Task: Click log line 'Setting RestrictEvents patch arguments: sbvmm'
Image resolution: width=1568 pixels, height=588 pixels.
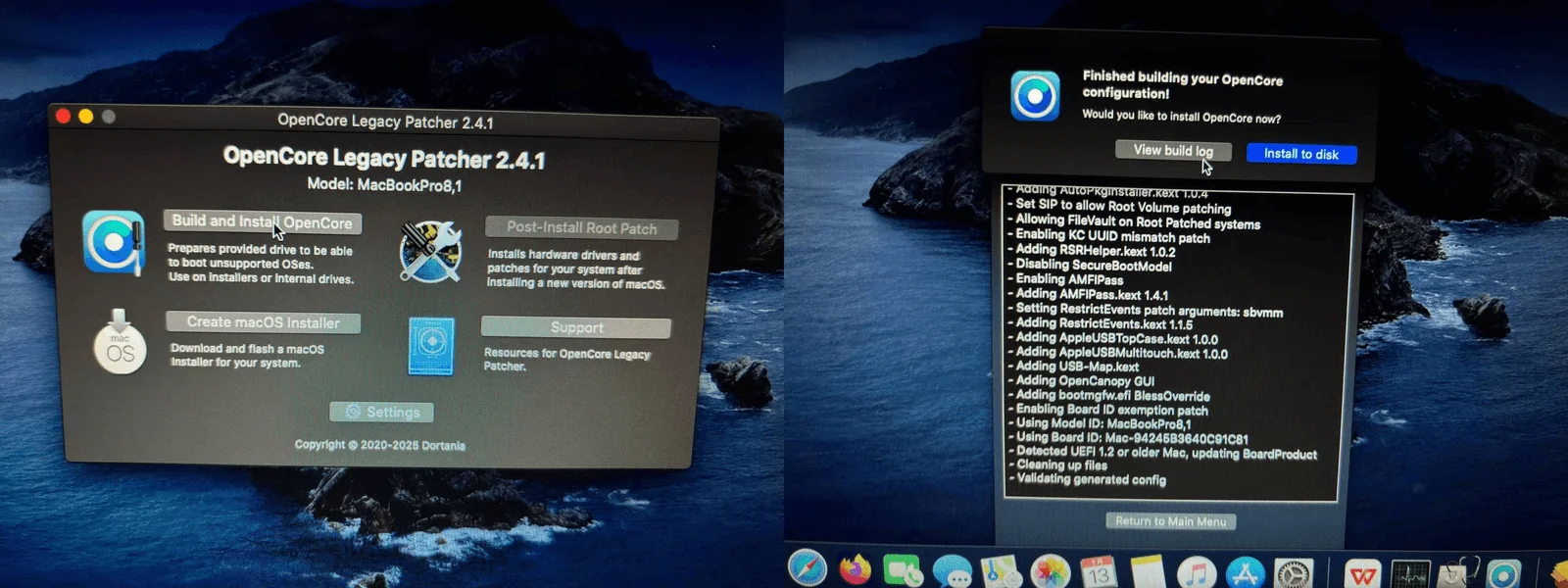Action: pos(1150,310)
